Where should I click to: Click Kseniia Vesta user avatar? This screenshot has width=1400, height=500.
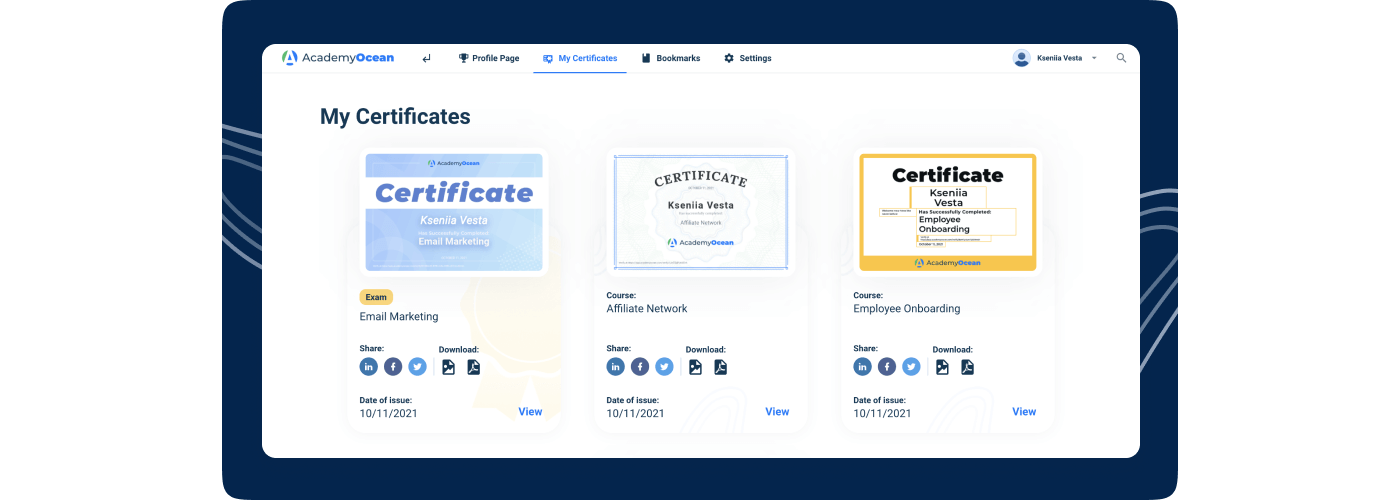tap(1021, 58)
